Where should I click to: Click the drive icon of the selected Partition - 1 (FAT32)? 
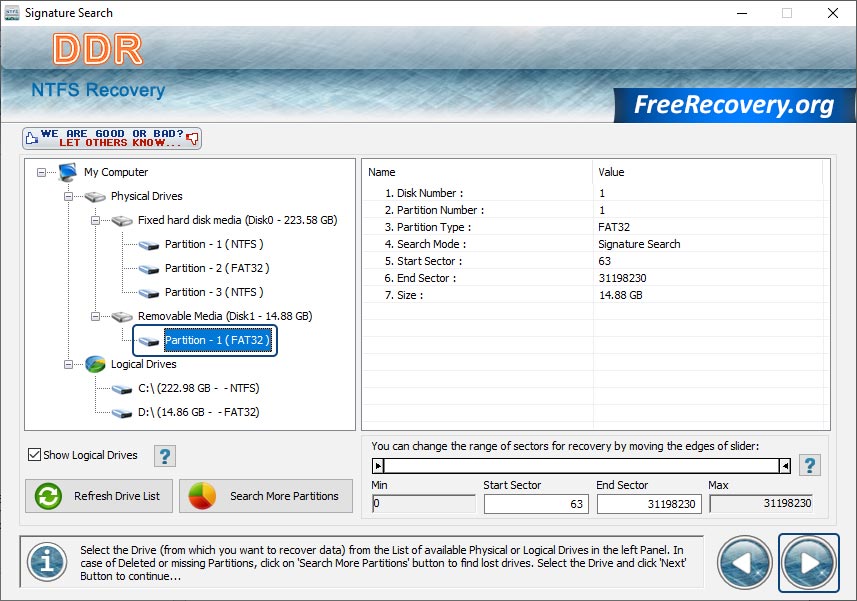[x=149, y=341]
